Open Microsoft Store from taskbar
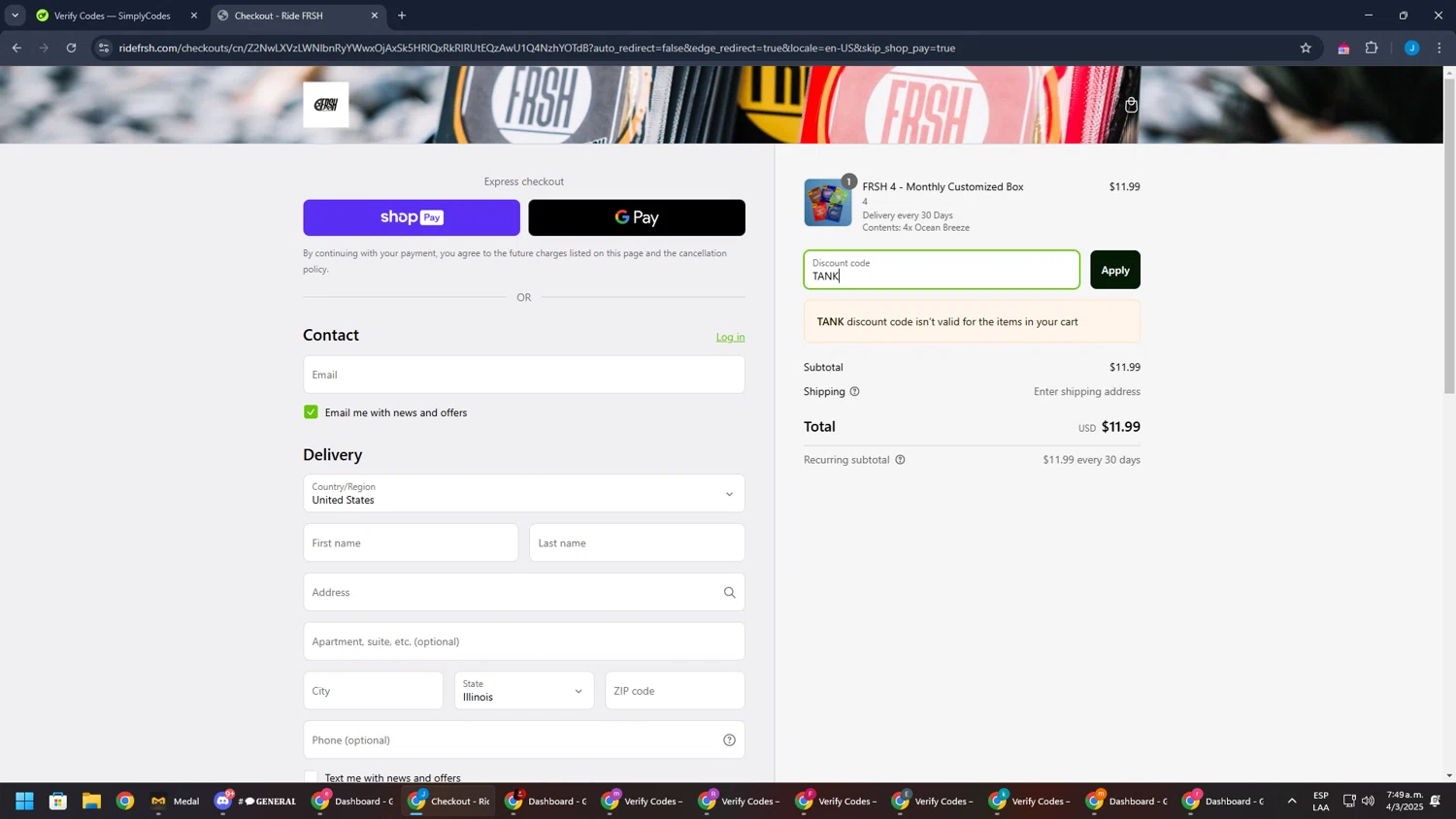Image resolution: width=1456 pixels, height=819 pixels. point(58,802)
